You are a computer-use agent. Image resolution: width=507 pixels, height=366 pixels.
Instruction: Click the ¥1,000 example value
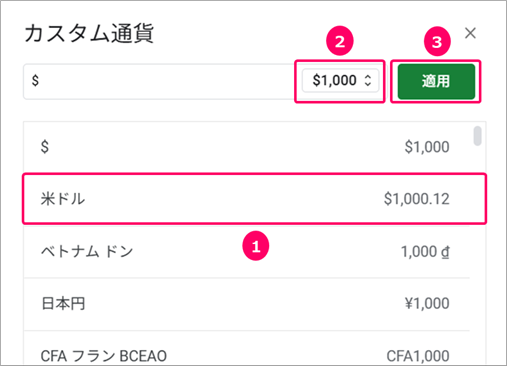coord(427,304)
